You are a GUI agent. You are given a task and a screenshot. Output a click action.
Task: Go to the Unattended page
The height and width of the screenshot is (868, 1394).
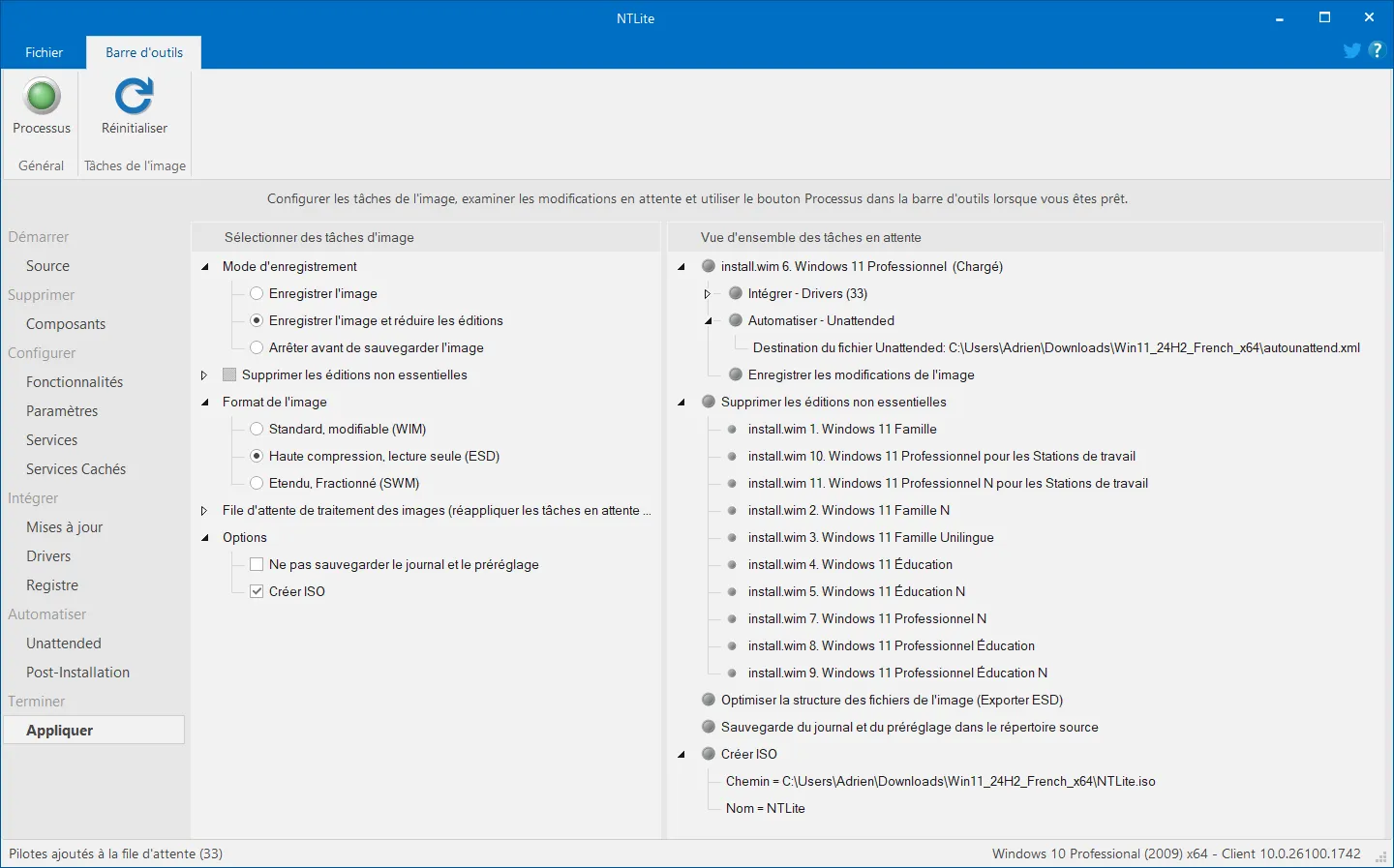pos(63,644)
